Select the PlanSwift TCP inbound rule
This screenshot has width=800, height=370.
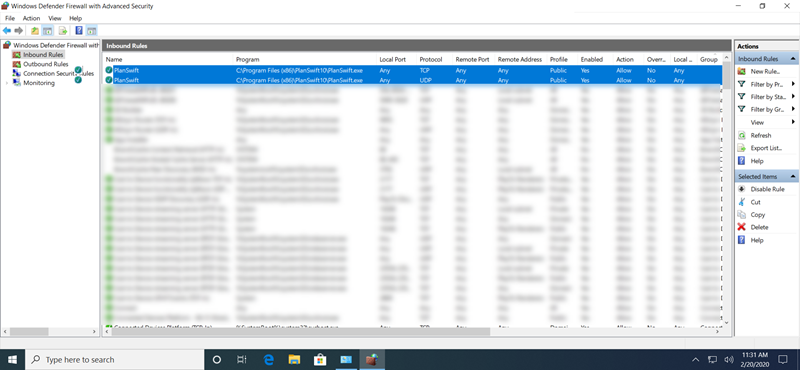click(412, 70)
